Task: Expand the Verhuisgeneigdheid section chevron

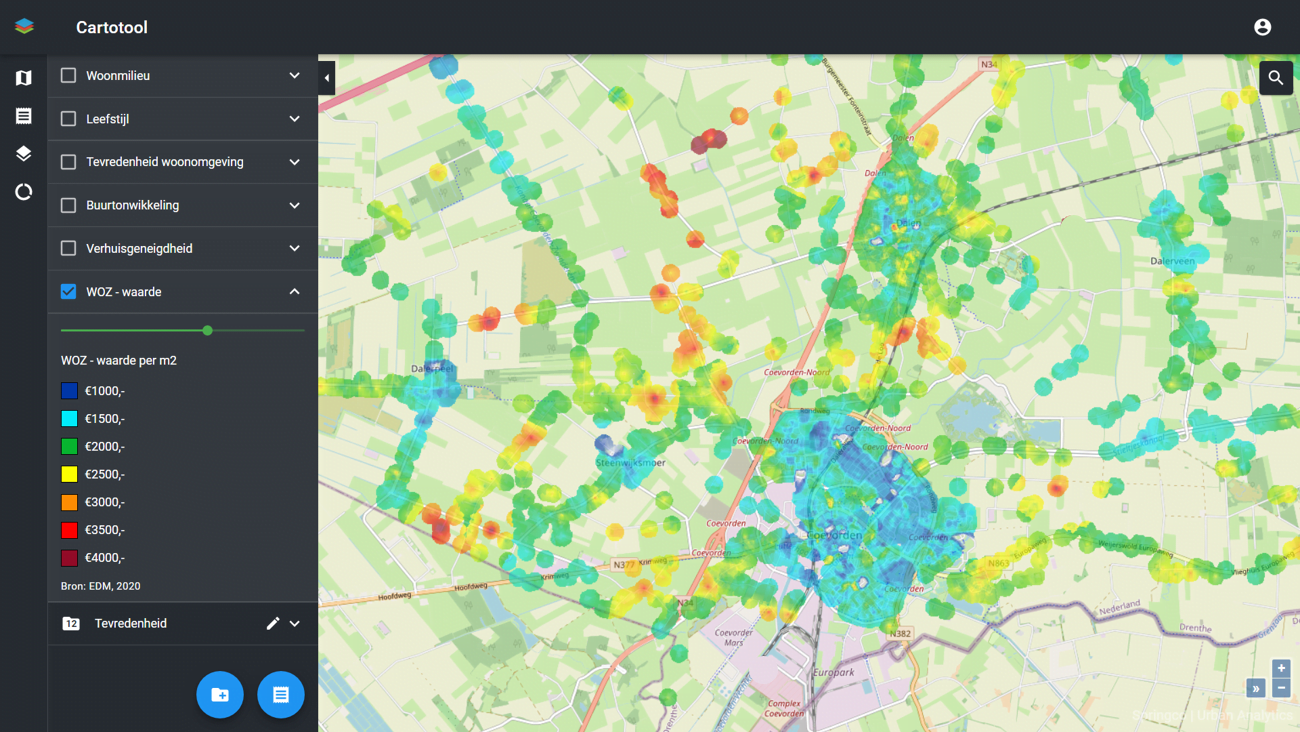Action: tap(294, 248)
